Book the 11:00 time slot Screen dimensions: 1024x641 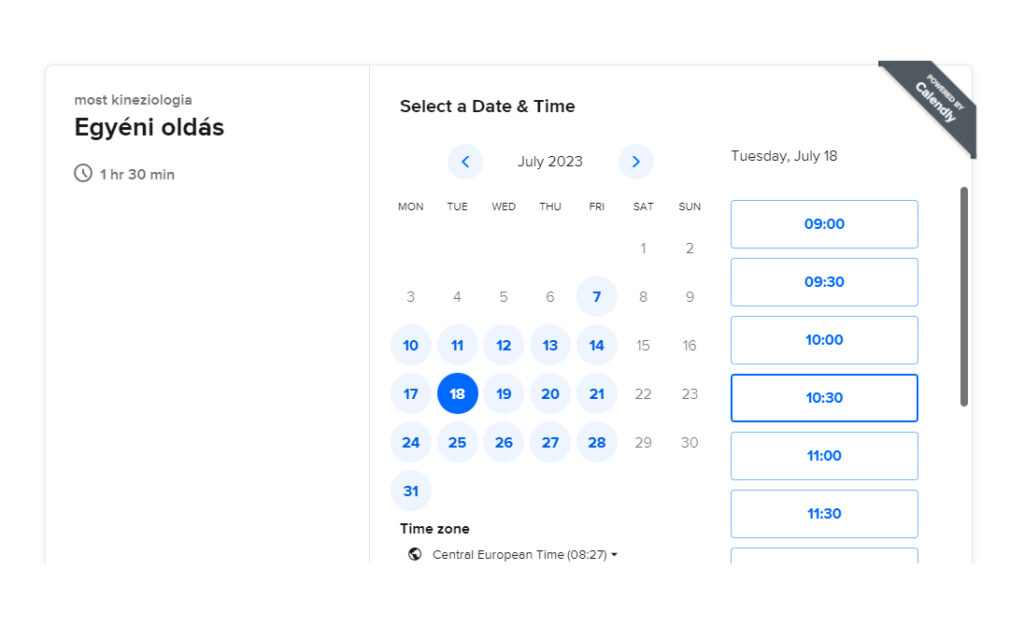[x=824, y=456]
